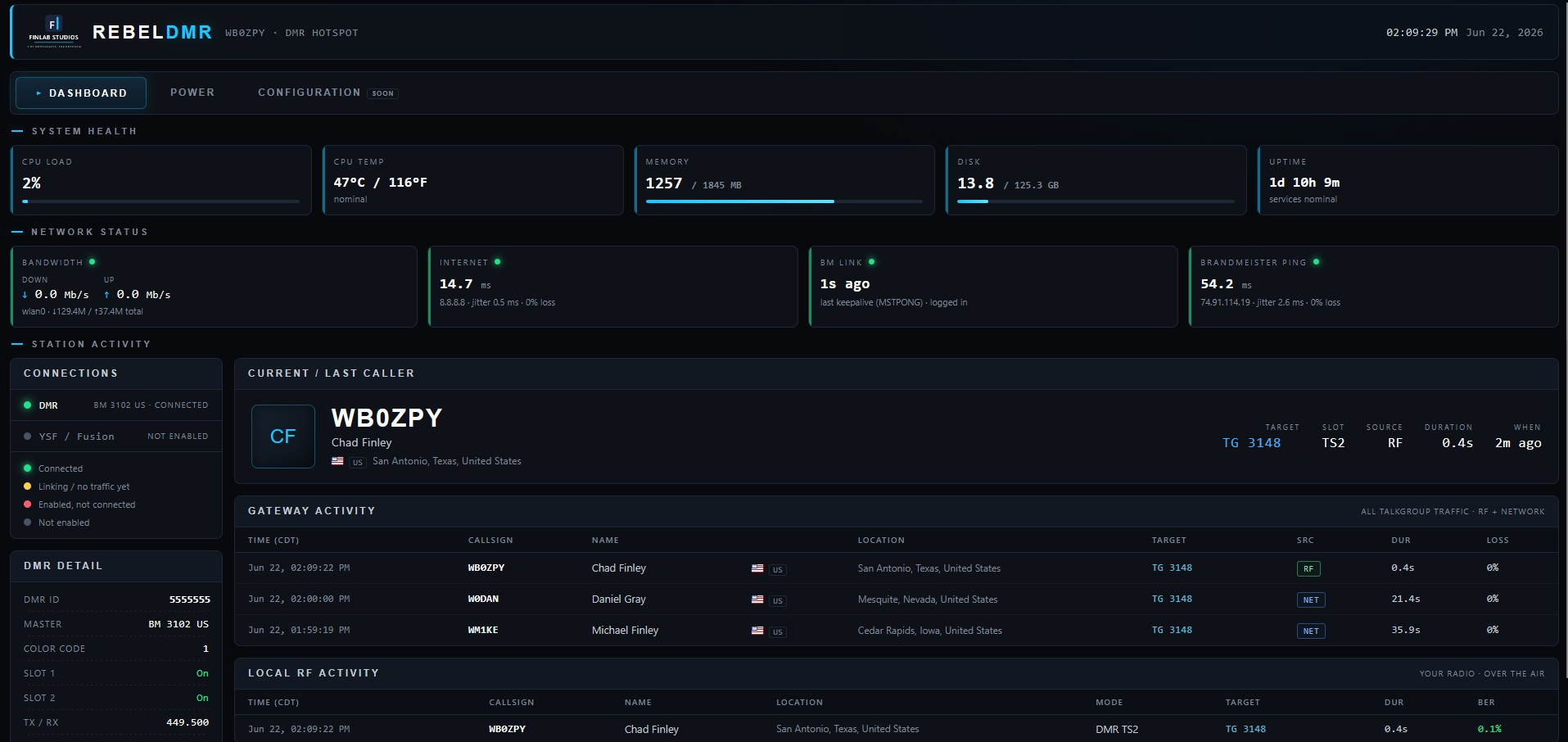The height and width of the screenshot is (742, 1568).
Task: Click the Disk usage progress bar
Action: (x=1096, y=201)
